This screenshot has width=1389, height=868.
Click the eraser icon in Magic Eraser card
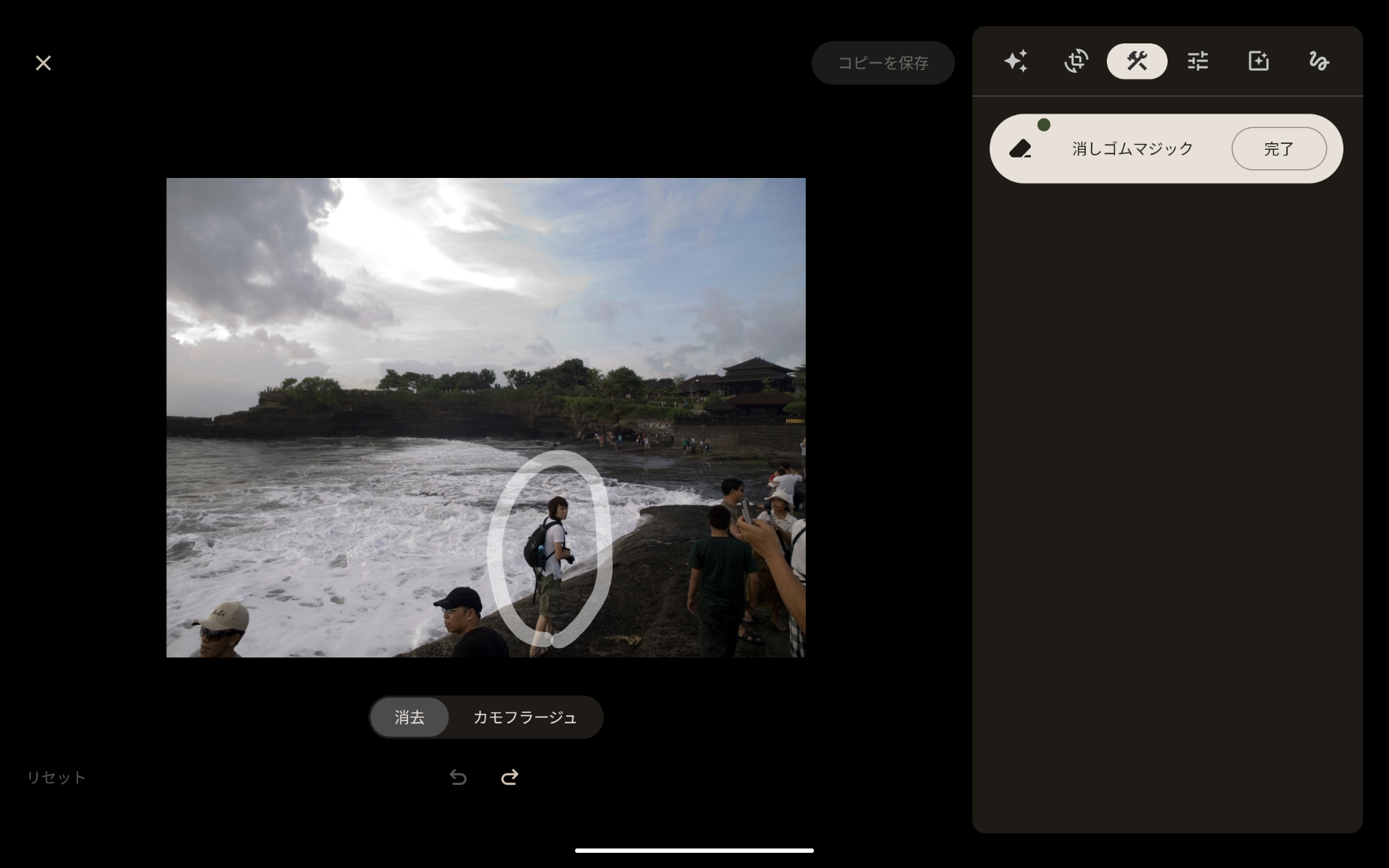pyautogui.click(x=1021, y=149)
